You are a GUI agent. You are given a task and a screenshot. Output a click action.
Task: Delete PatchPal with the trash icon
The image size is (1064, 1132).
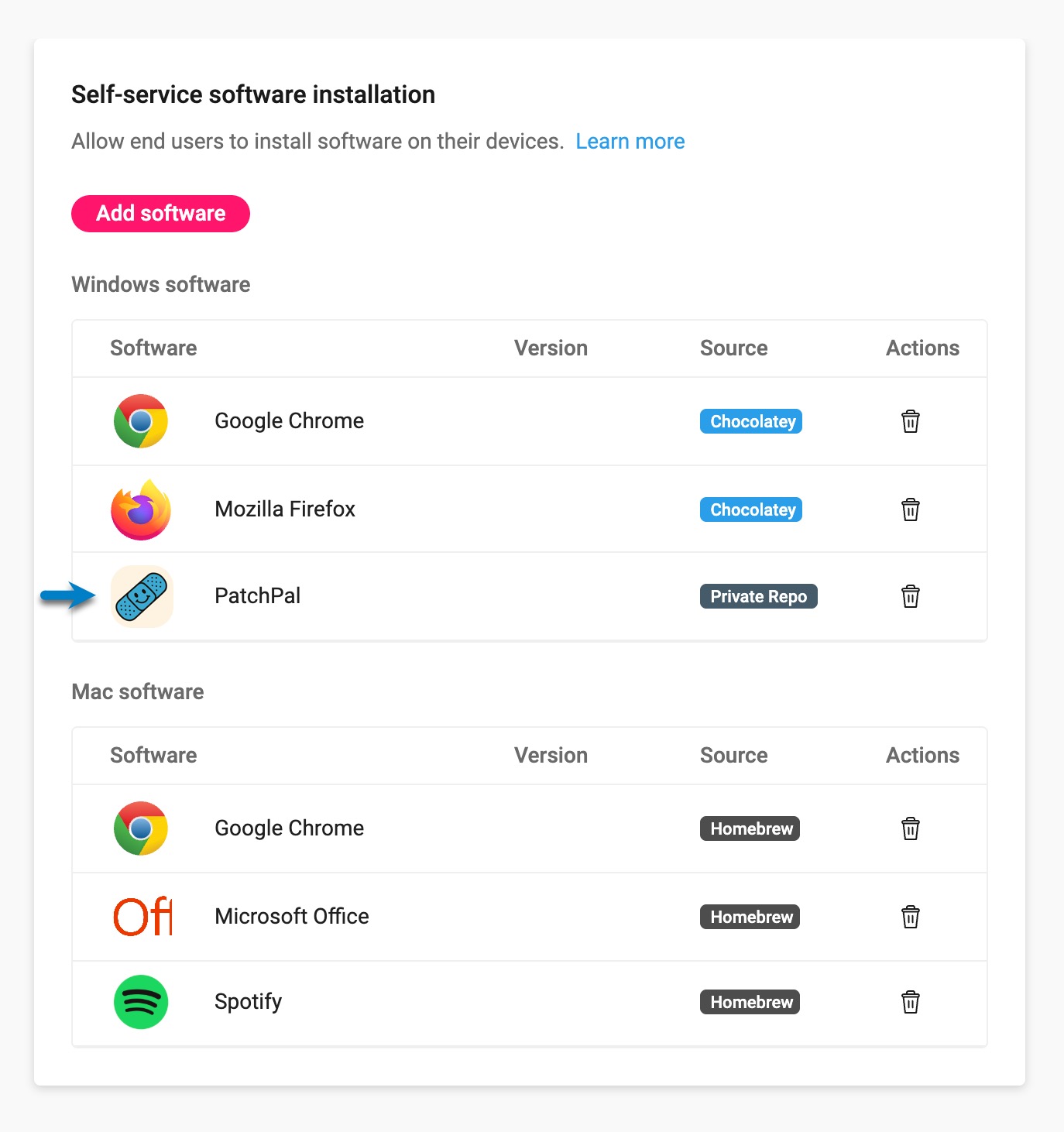pos(911,596)
